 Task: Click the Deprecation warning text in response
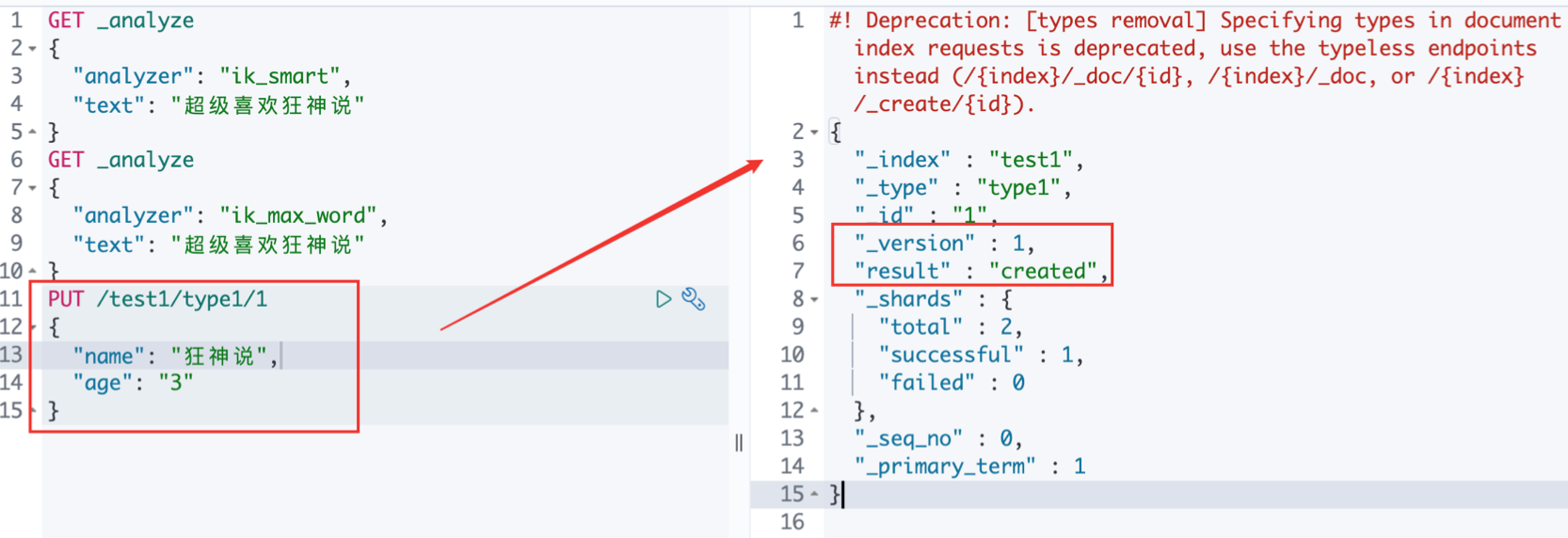(1195, 62)
